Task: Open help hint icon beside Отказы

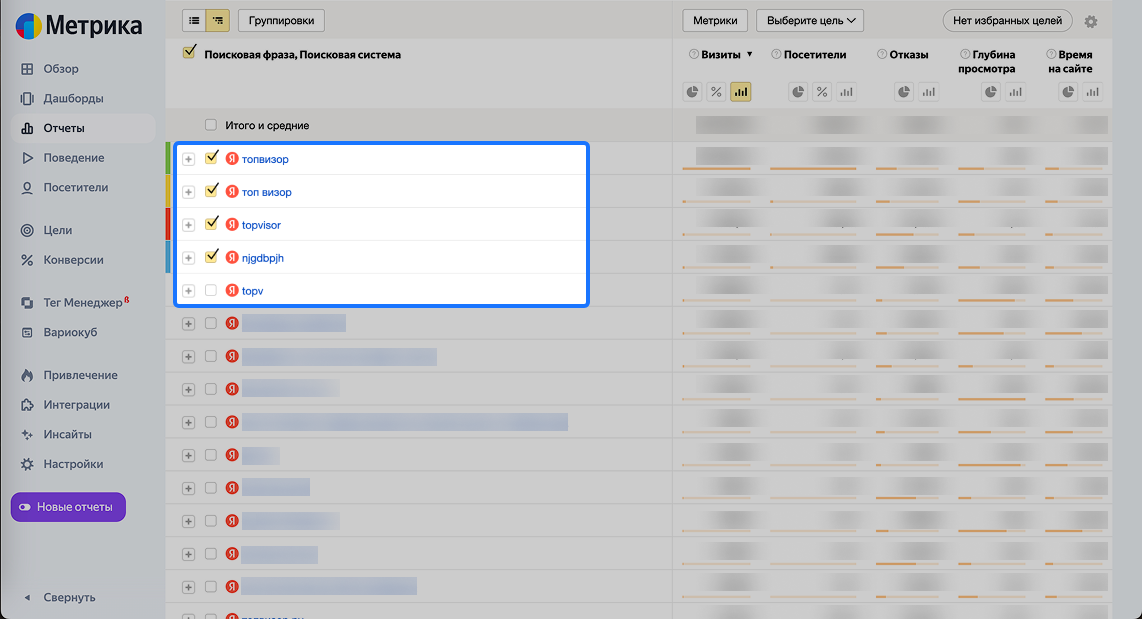Action: 882,55
